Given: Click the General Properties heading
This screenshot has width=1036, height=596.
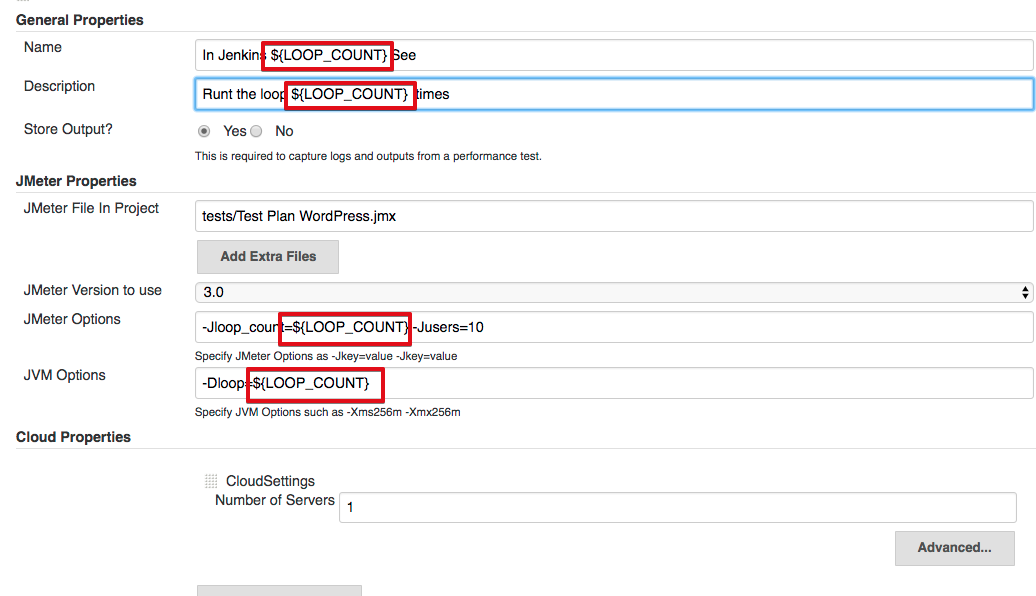Looking at the screenshot, I should click(79, 20).
